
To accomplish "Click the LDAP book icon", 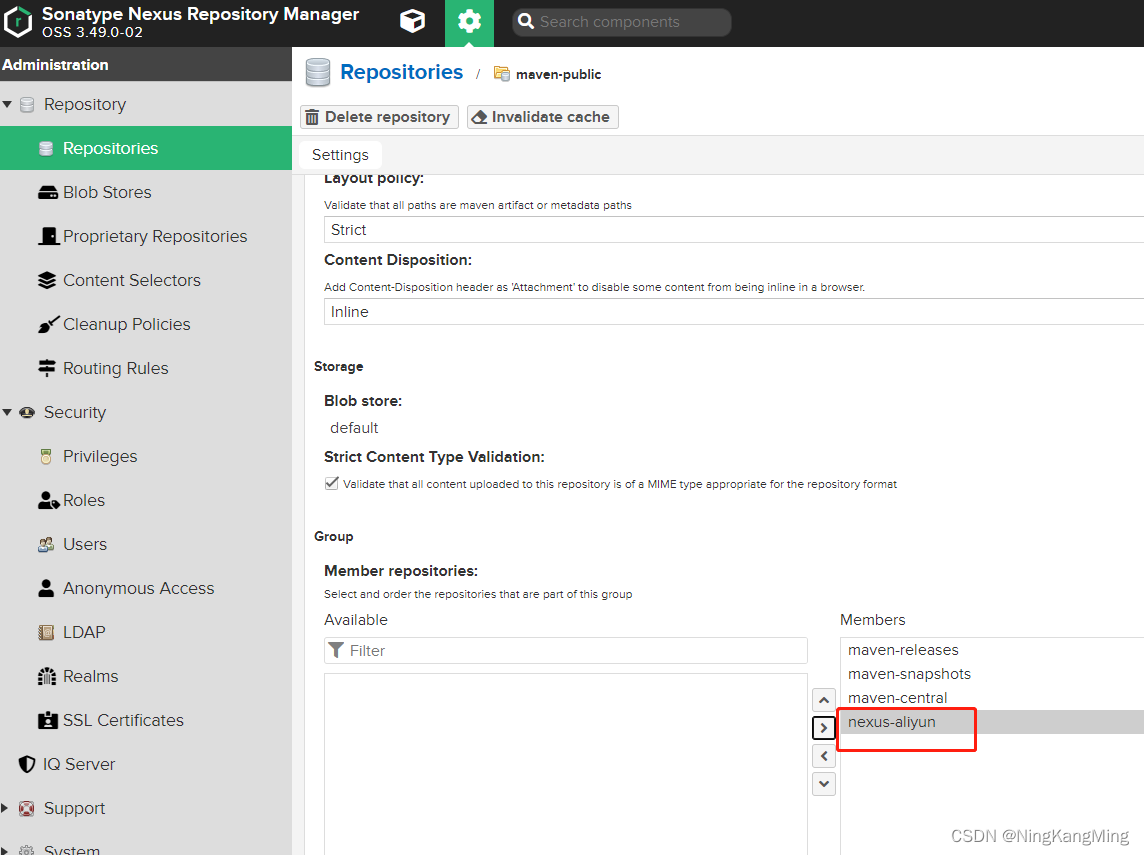I will [x=46, y=632].
